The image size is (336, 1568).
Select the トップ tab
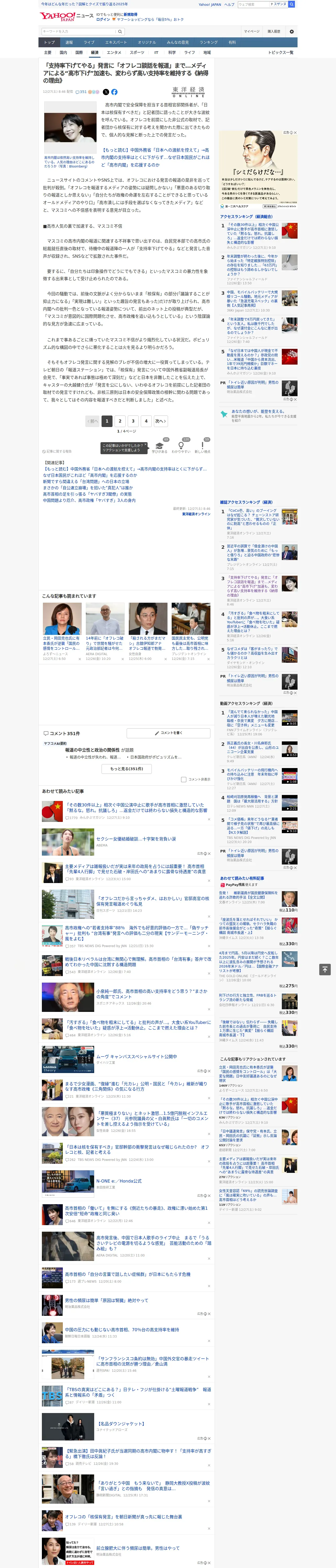coord(49,42)
